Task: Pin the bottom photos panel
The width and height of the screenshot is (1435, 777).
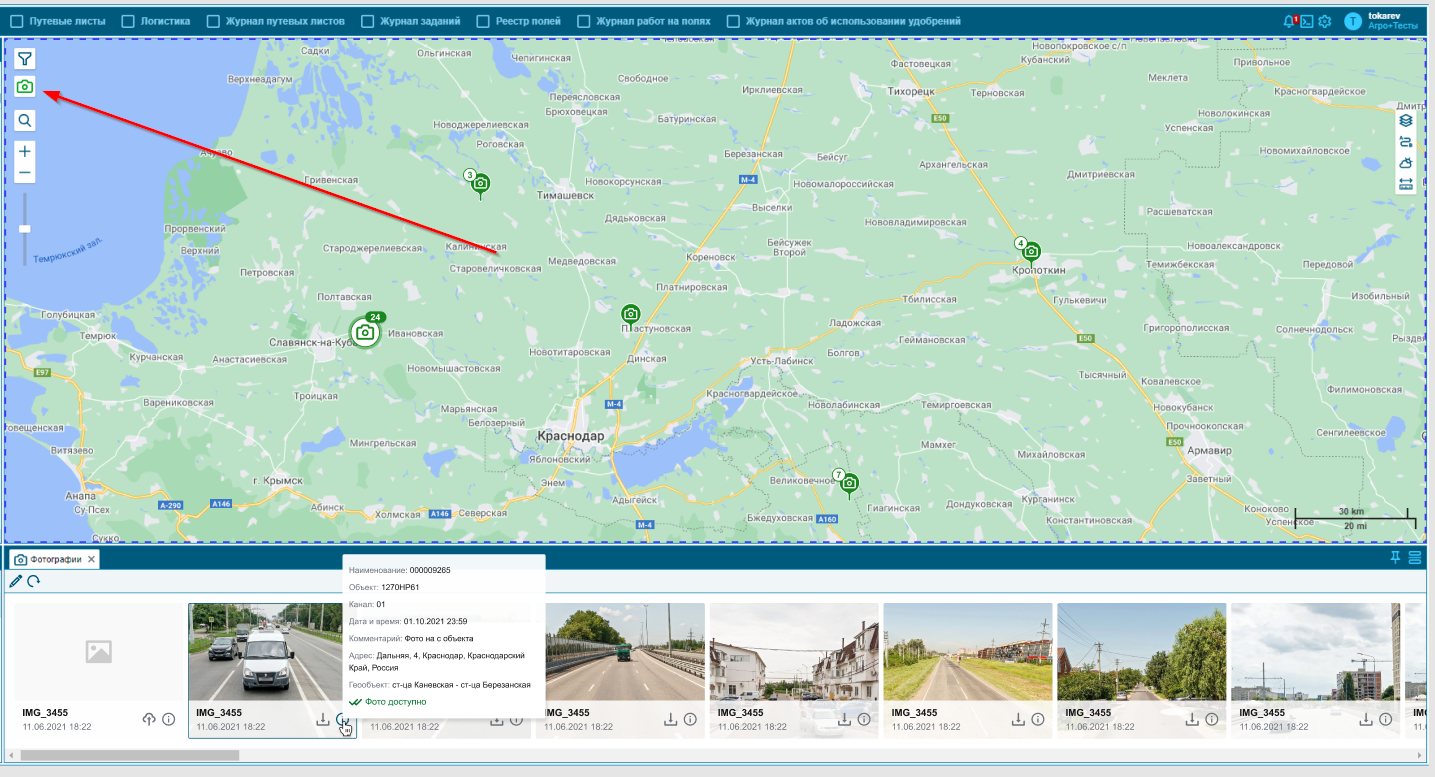Action: click(1395, 558)
